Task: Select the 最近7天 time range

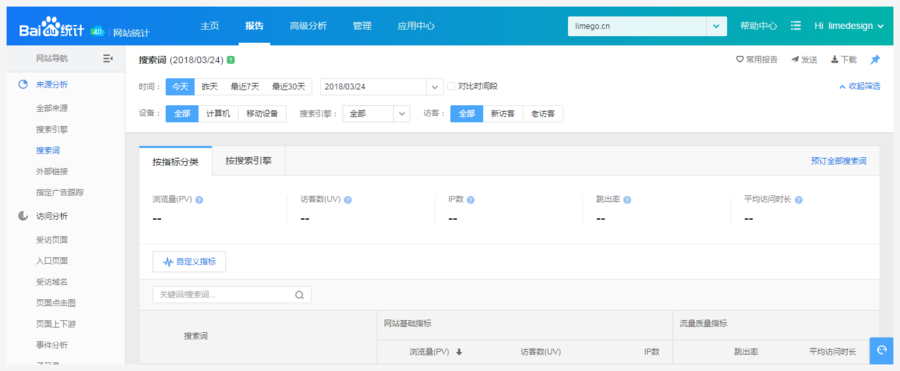Action: [245, 87]
